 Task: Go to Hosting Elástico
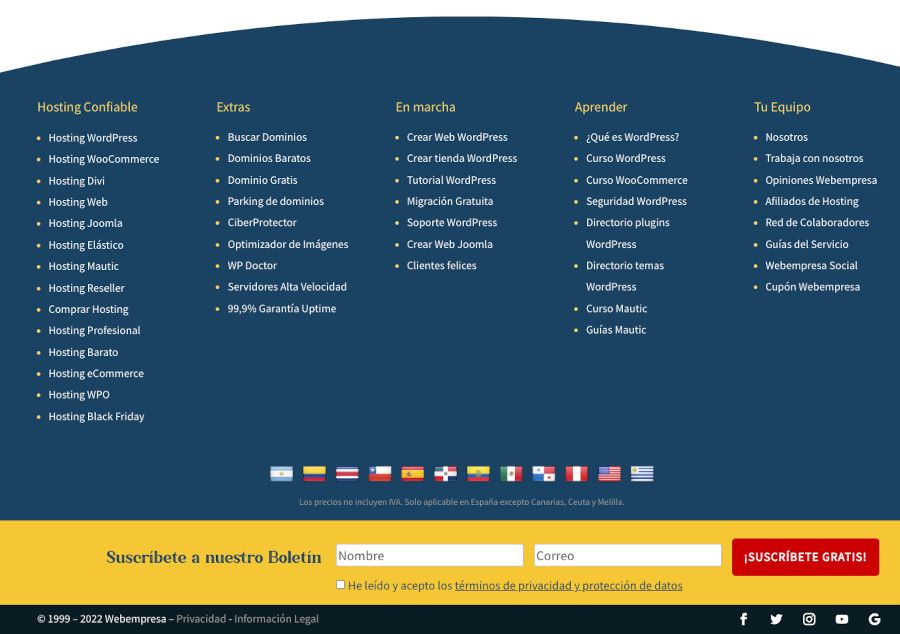86,245
